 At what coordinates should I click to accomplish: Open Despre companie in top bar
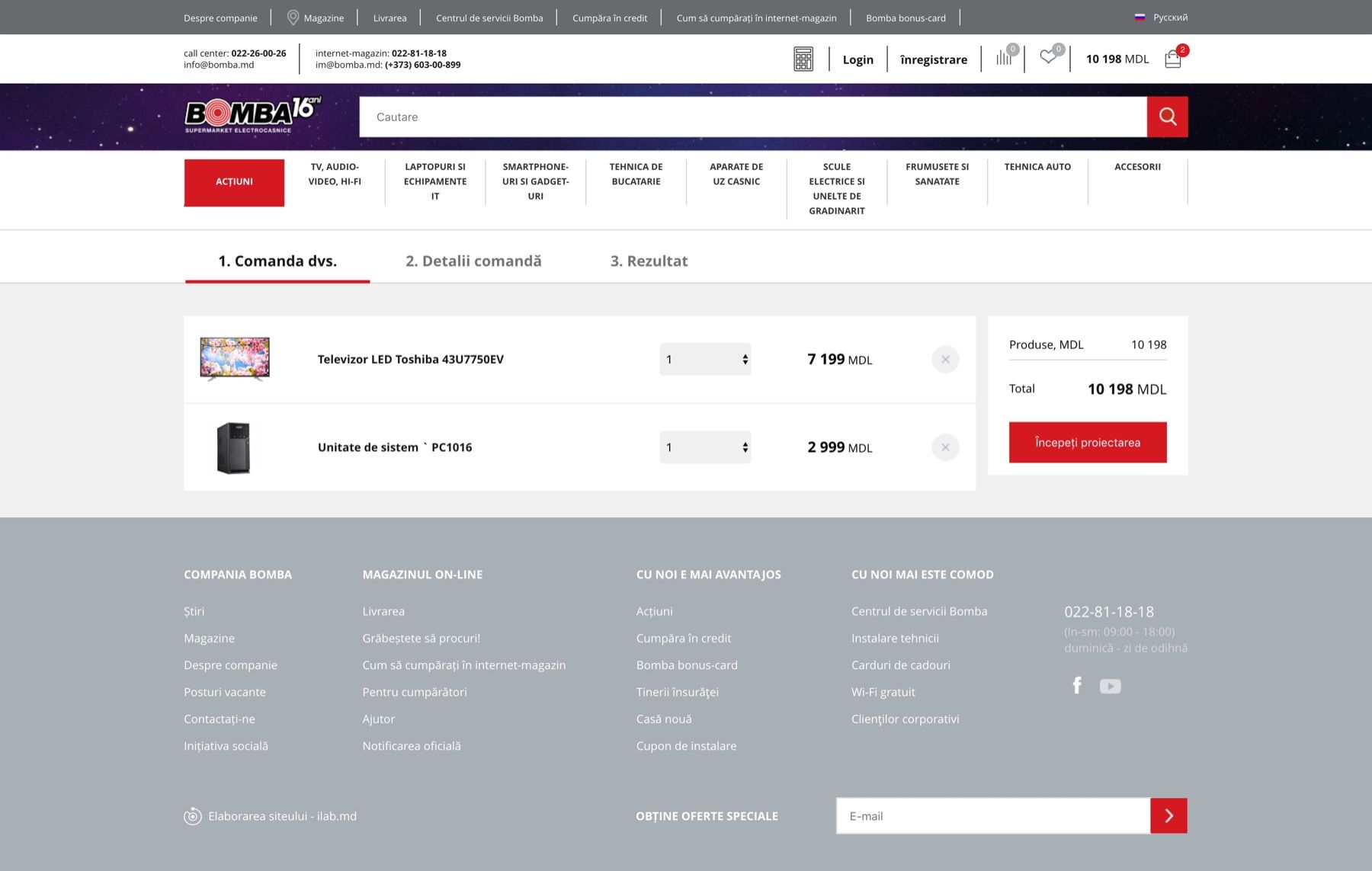point(220,18)
